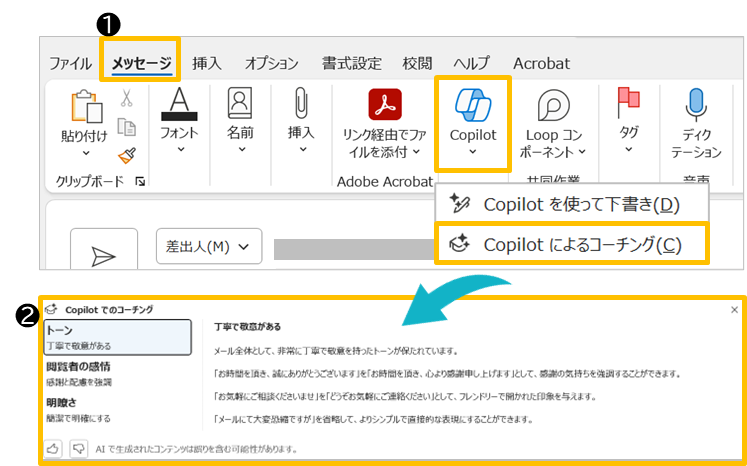Click the thumbs down feedback icon
The height and width of the screenshot is (466, 747).
(80, 448)
